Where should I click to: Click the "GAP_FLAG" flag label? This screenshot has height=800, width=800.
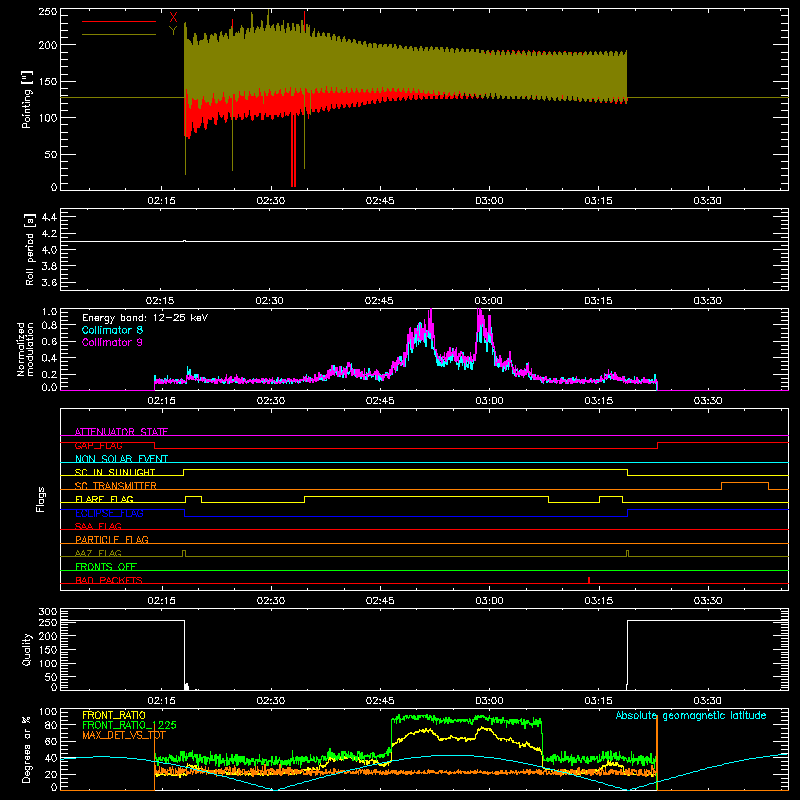pyautogui.click(x=98, y=445)
